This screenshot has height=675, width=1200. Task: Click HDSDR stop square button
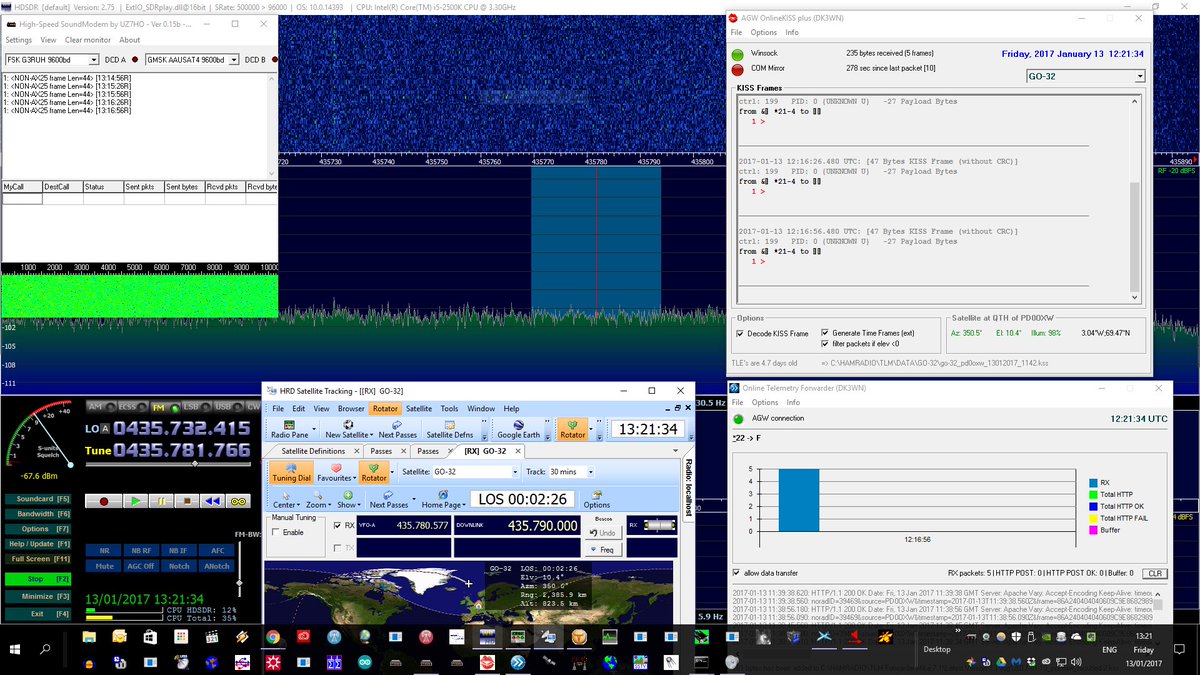coord(185,501)
